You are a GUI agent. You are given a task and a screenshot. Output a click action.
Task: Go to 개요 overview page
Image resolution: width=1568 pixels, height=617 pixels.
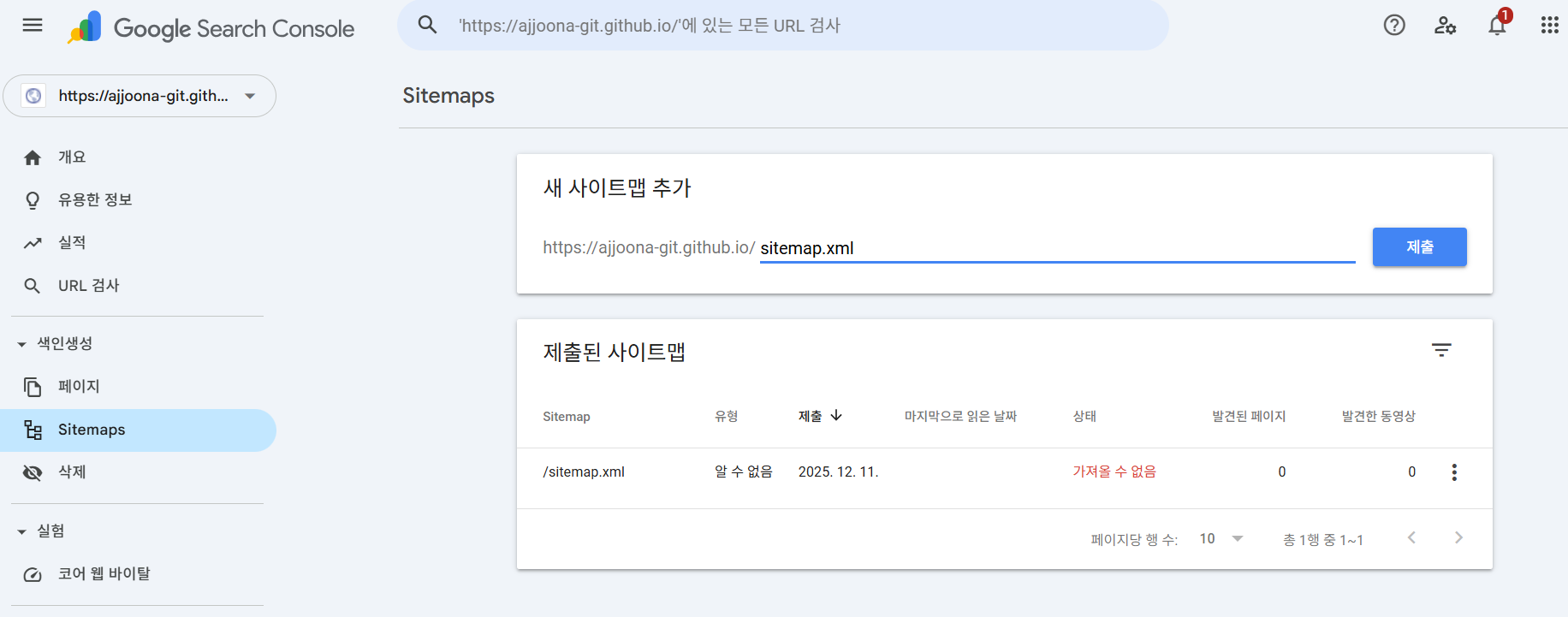pos(72,157)
